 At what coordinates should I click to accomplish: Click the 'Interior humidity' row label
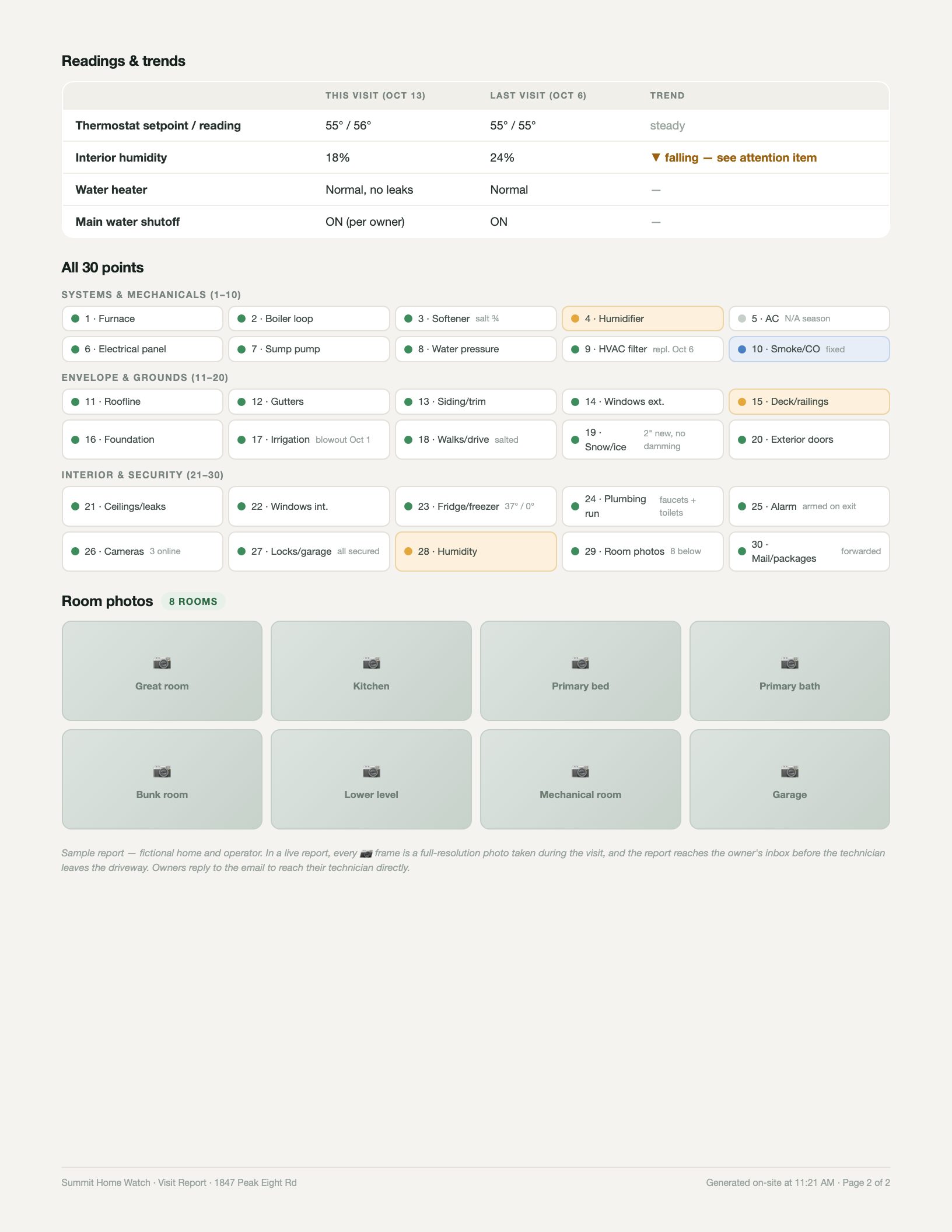(121, 157)
